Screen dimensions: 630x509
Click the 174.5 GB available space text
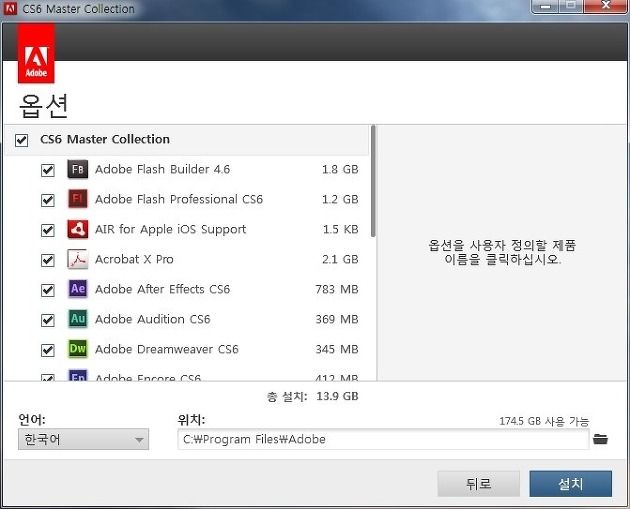544,421
